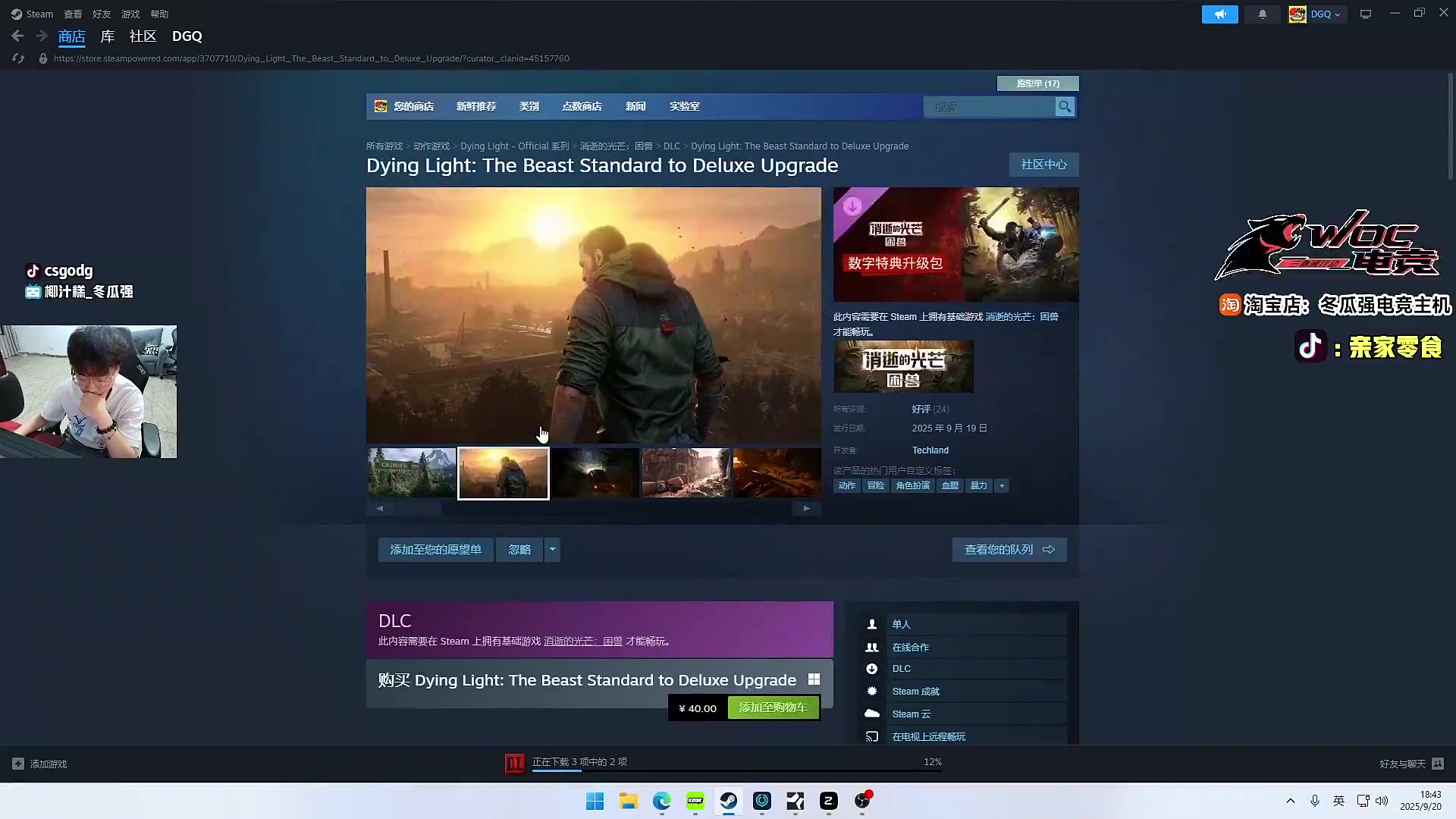This screenshot has width=1456, height=819.
Task: Open base game 消逝的光芒 困兽 thumbnail
Action: click(x=903, y=366)
